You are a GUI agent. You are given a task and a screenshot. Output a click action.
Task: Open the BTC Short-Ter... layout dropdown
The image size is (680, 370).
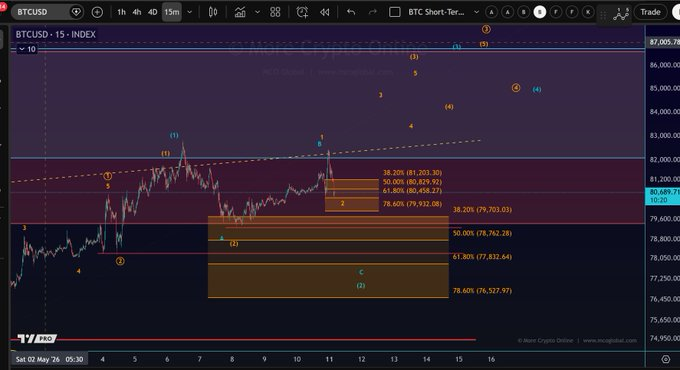tap(443, 12)
